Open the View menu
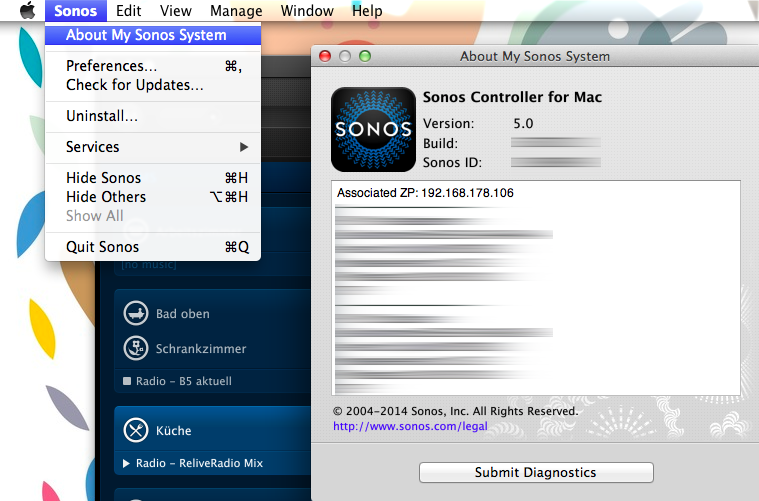This screenshot has height=501, width=759. 176,11
